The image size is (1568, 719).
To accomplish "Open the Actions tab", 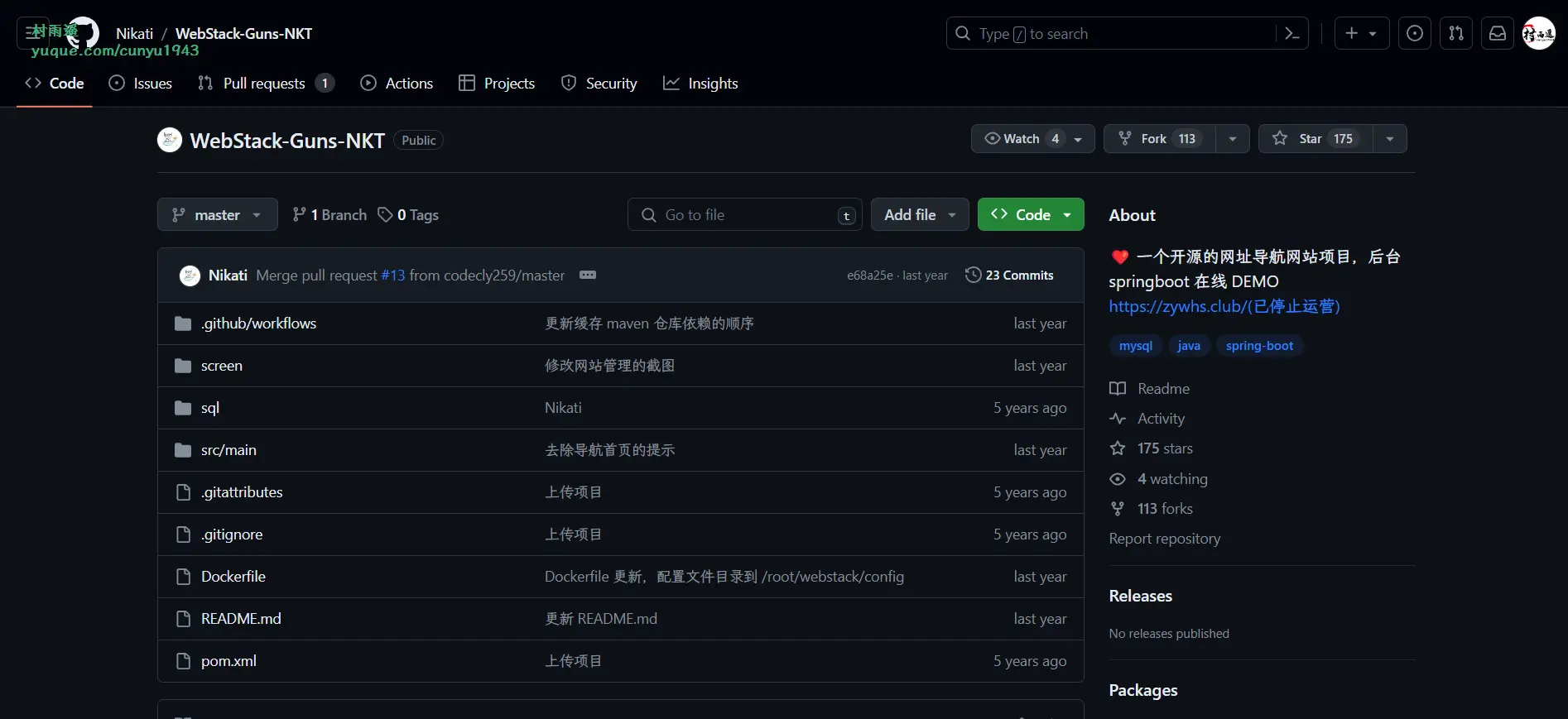I will tap(397, 84).
